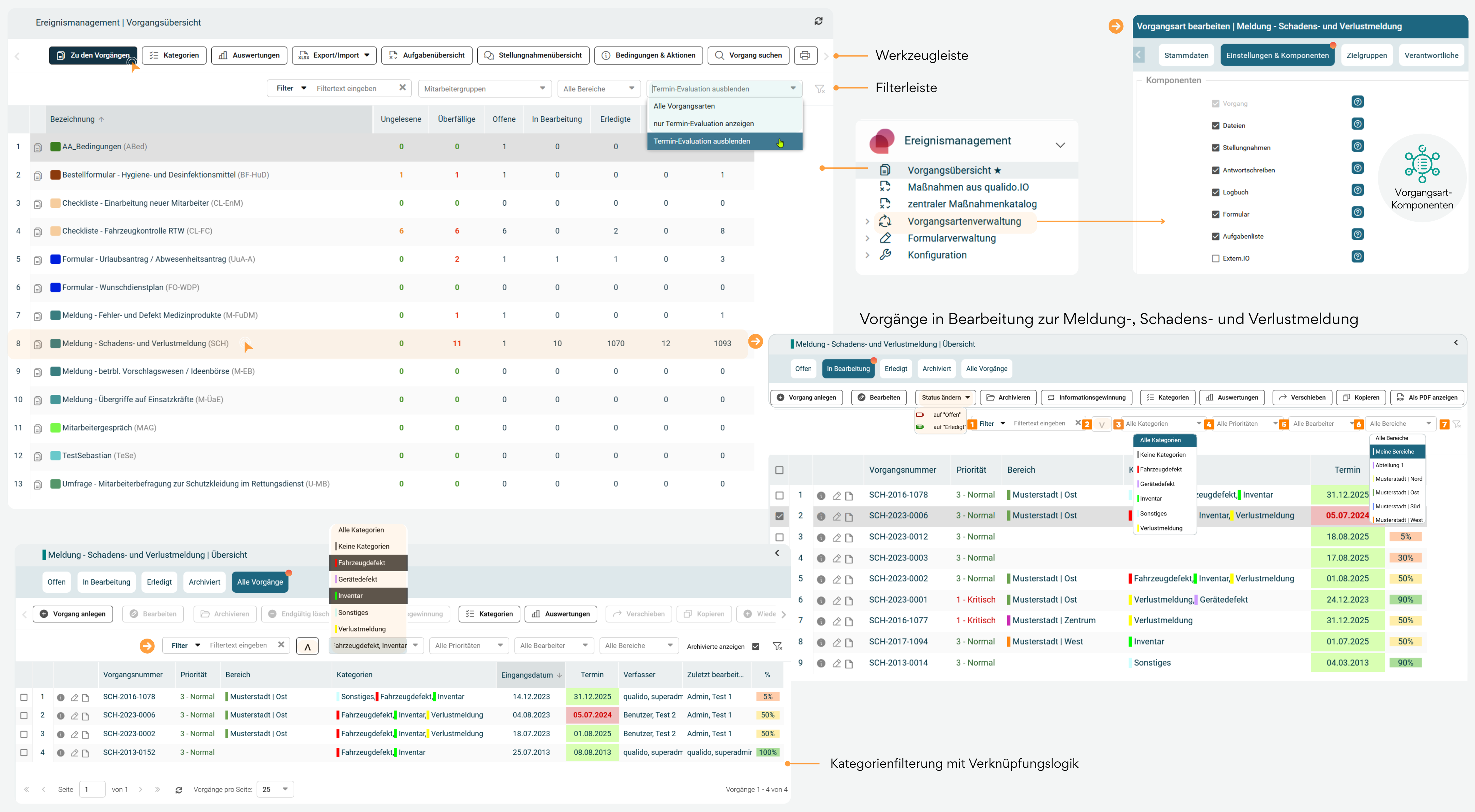The height and width of the screenshot is (812, 1475).
Task: Click color swatch of Bestellformular Hygiene row
Action: pyautogui.click(x=55, y=175)
